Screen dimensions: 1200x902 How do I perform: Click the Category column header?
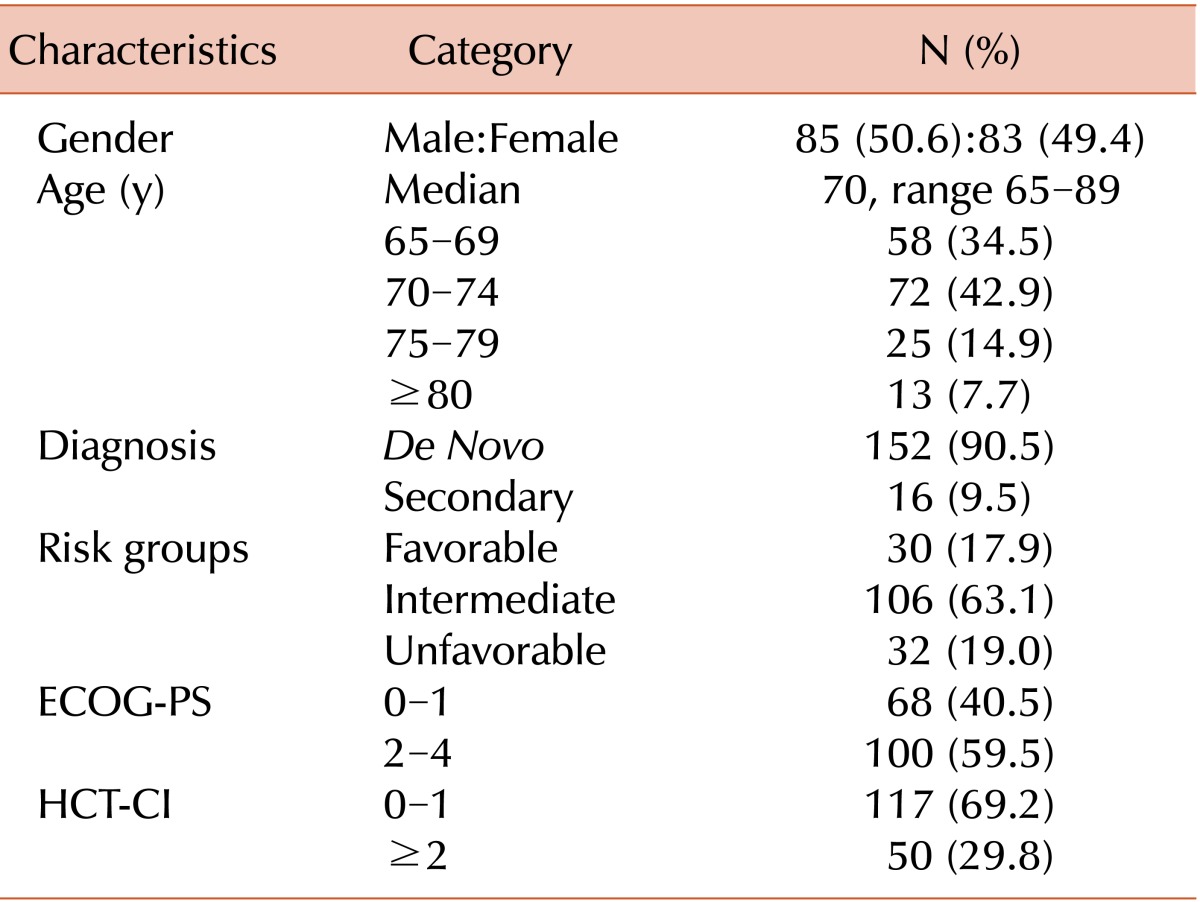pyautogui.click(x=490, y=52)
